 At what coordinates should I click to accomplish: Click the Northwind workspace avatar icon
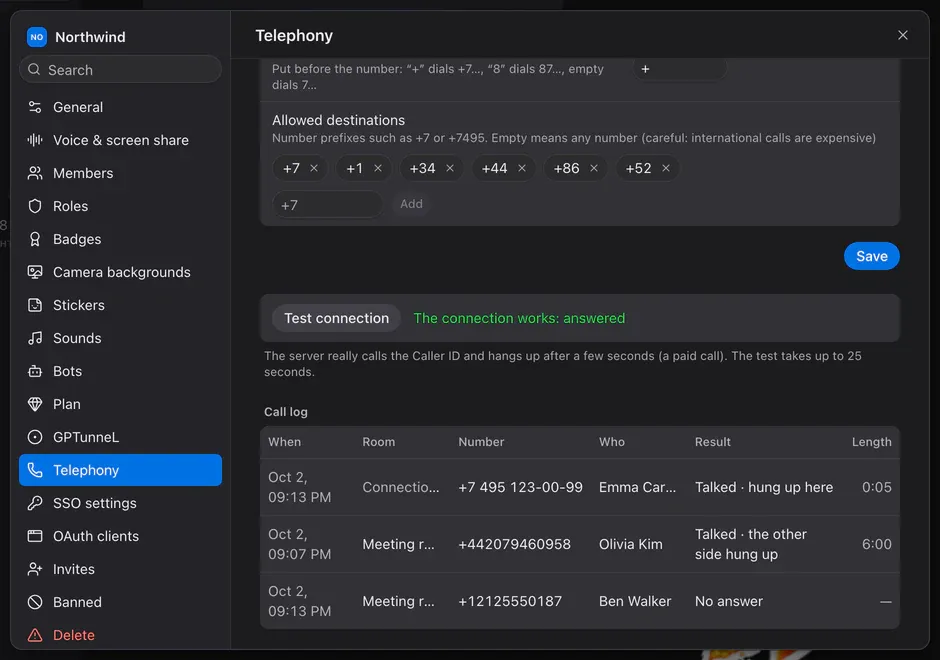(37, 37)
